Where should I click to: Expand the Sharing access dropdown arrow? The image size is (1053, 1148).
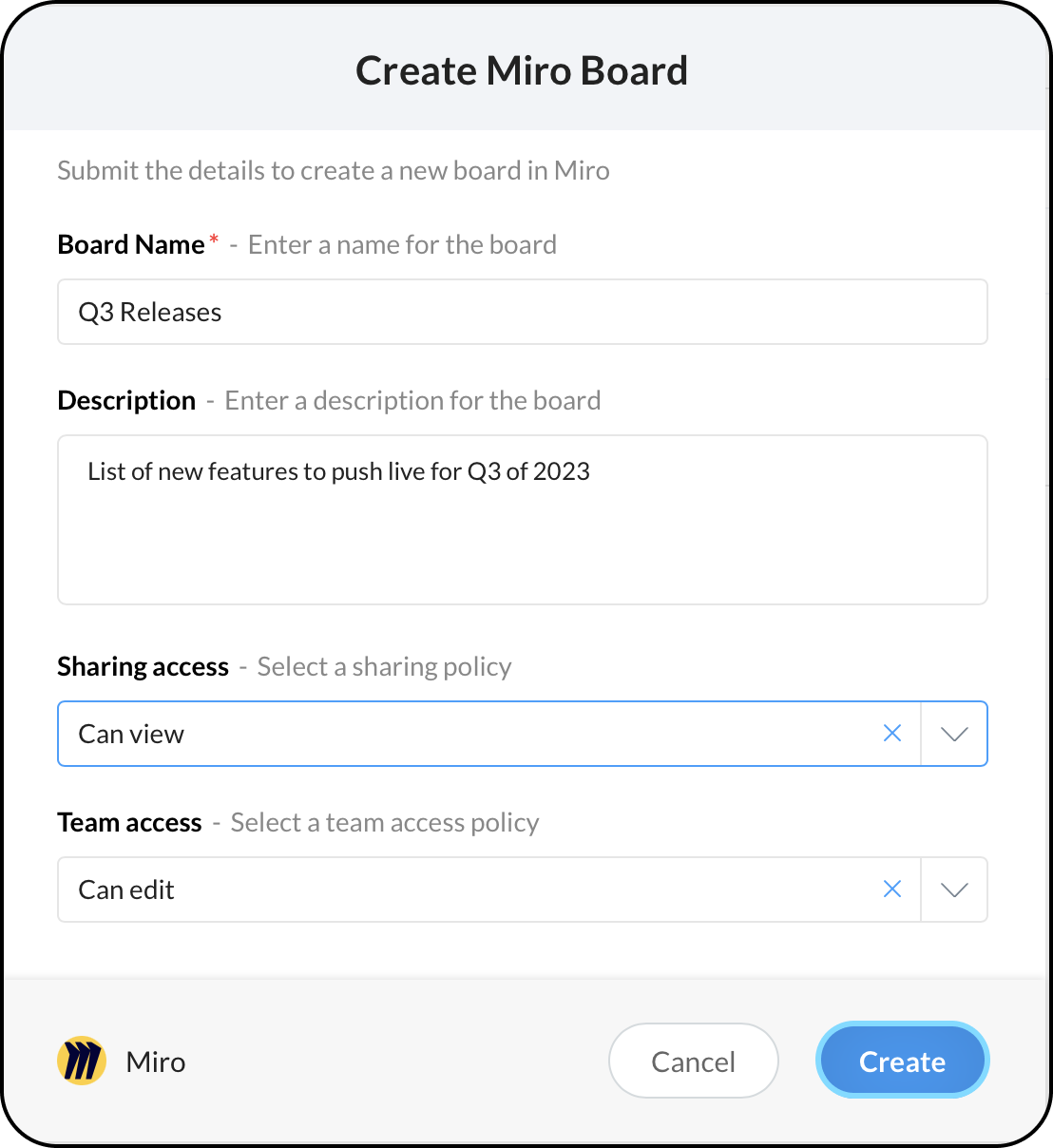pos(954,734)
